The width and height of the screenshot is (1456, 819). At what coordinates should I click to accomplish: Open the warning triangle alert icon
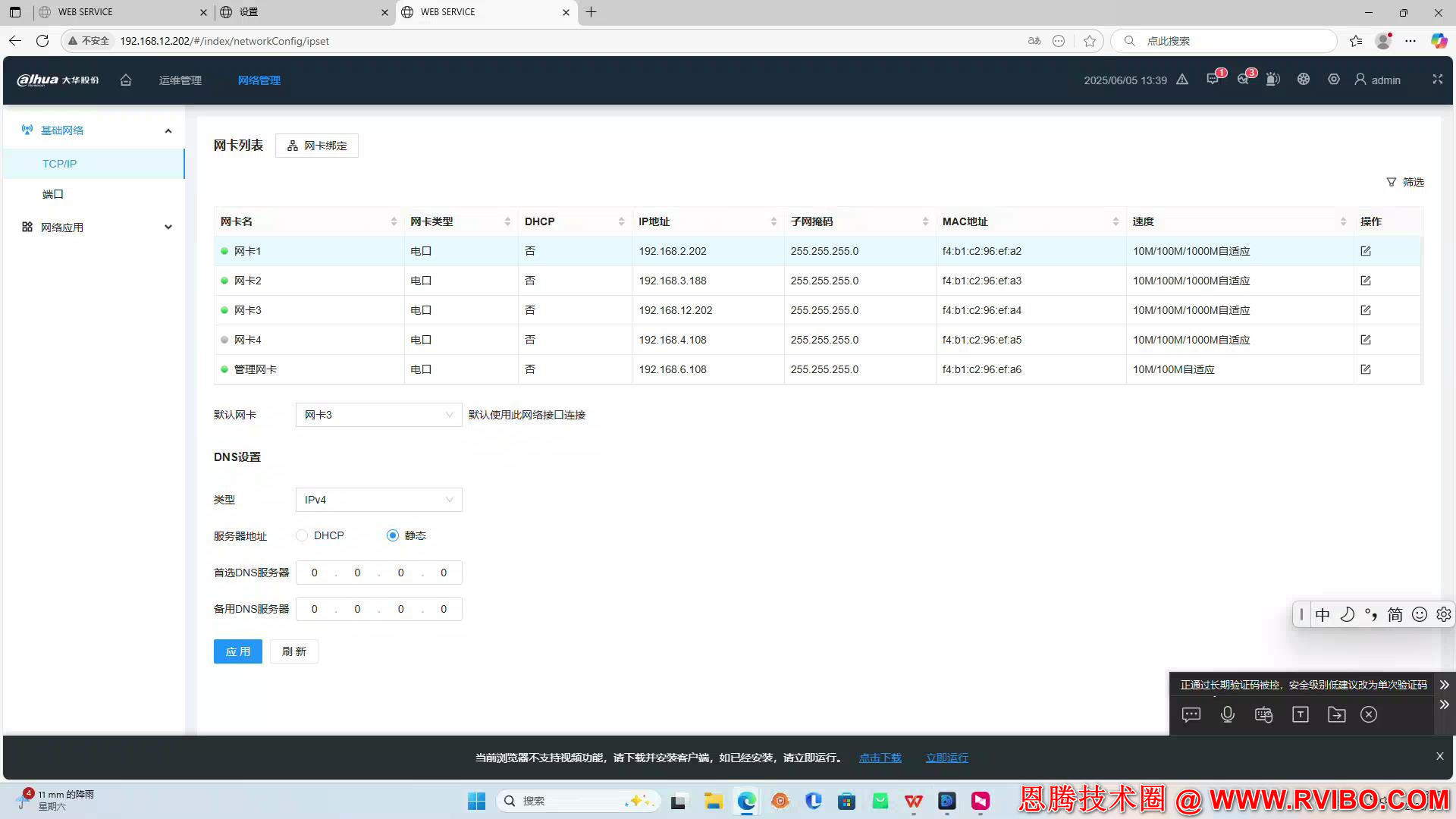1182,80
